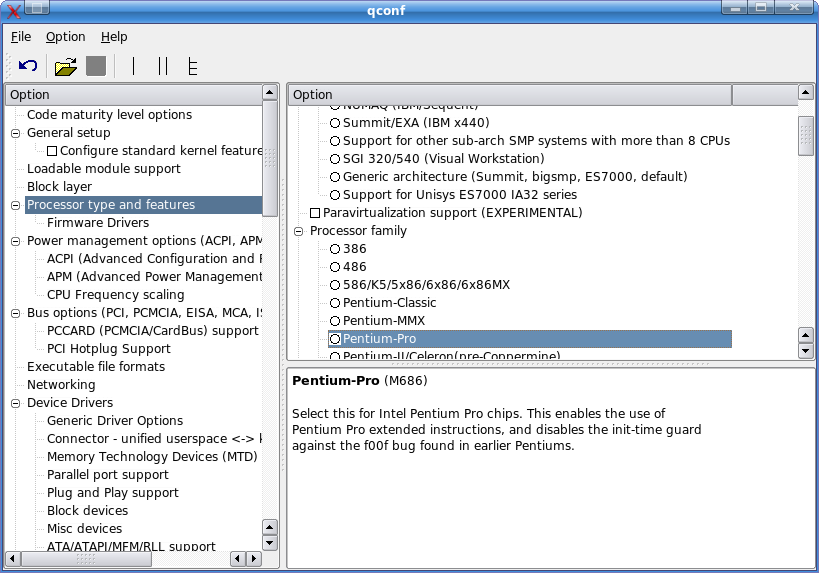Screen dimensions: 819x573
Task: Select Networking entry
Action: tap(61, 384)
